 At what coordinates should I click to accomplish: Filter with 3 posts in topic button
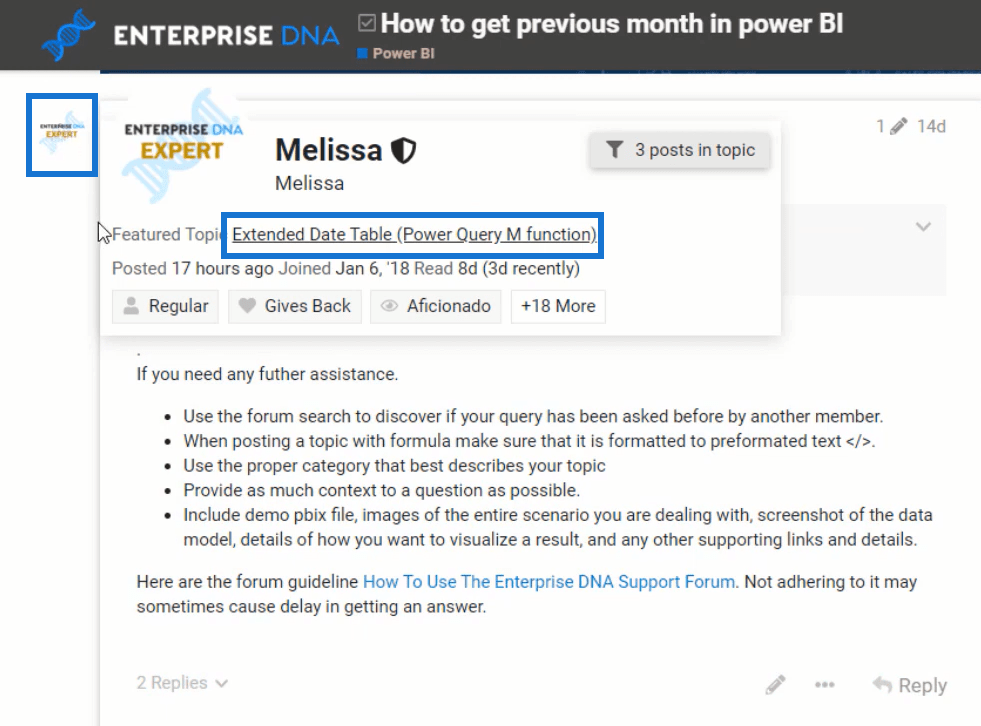point(680,150)
